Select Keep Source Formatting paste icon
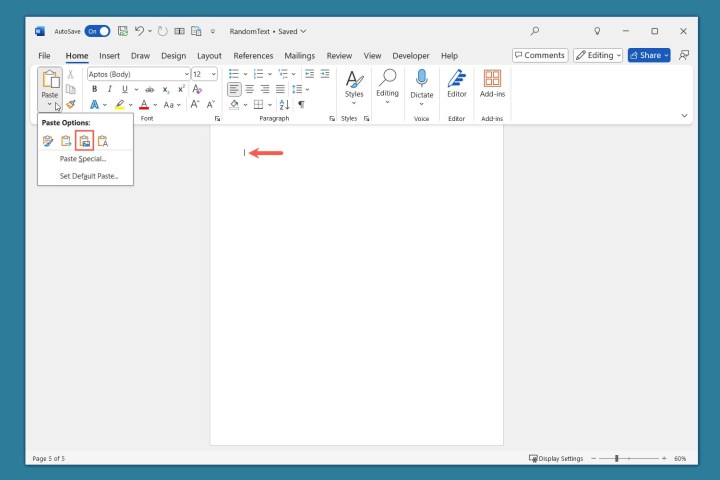 (x=48, y=141)
